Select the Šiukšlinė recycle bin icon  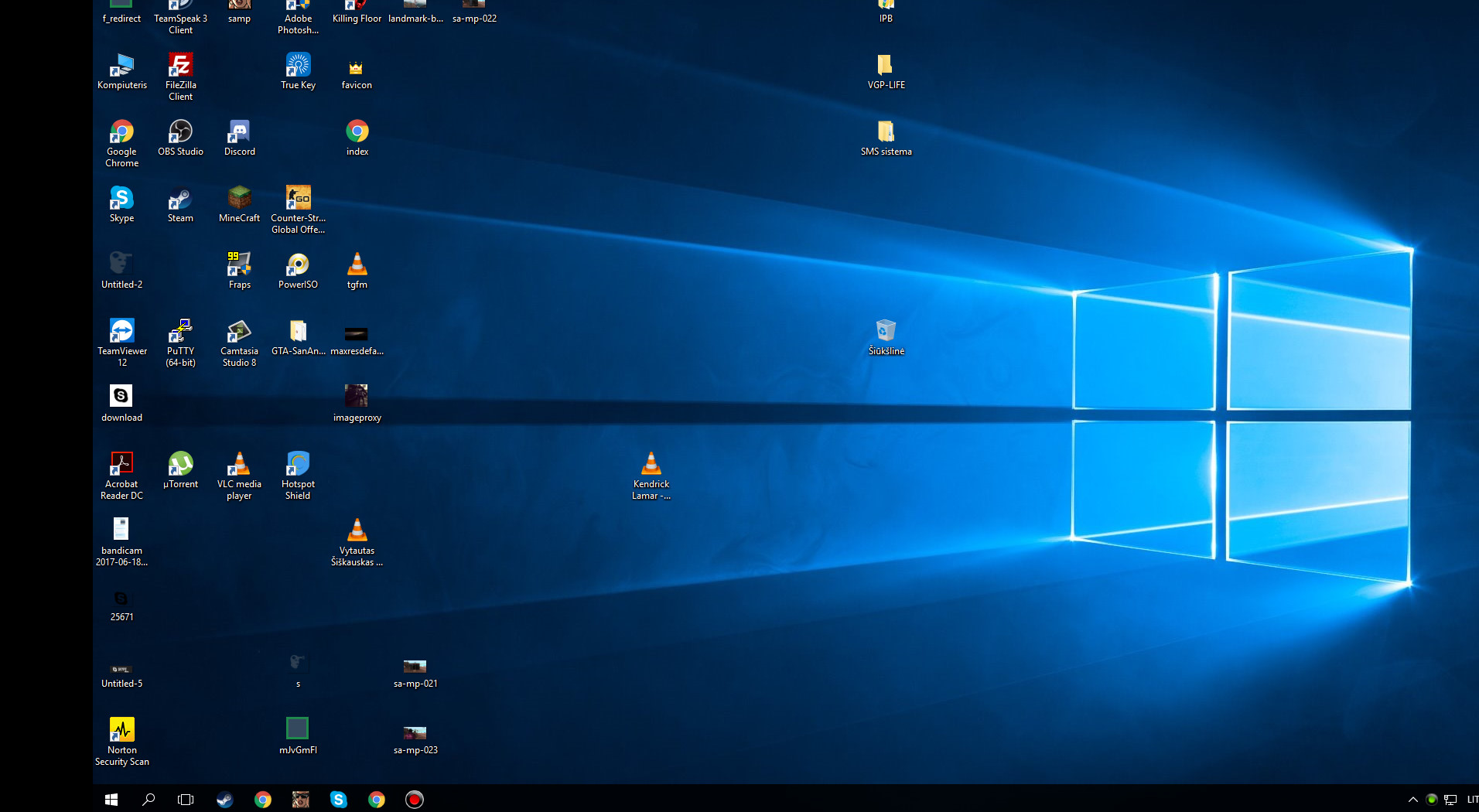point(886,337)
